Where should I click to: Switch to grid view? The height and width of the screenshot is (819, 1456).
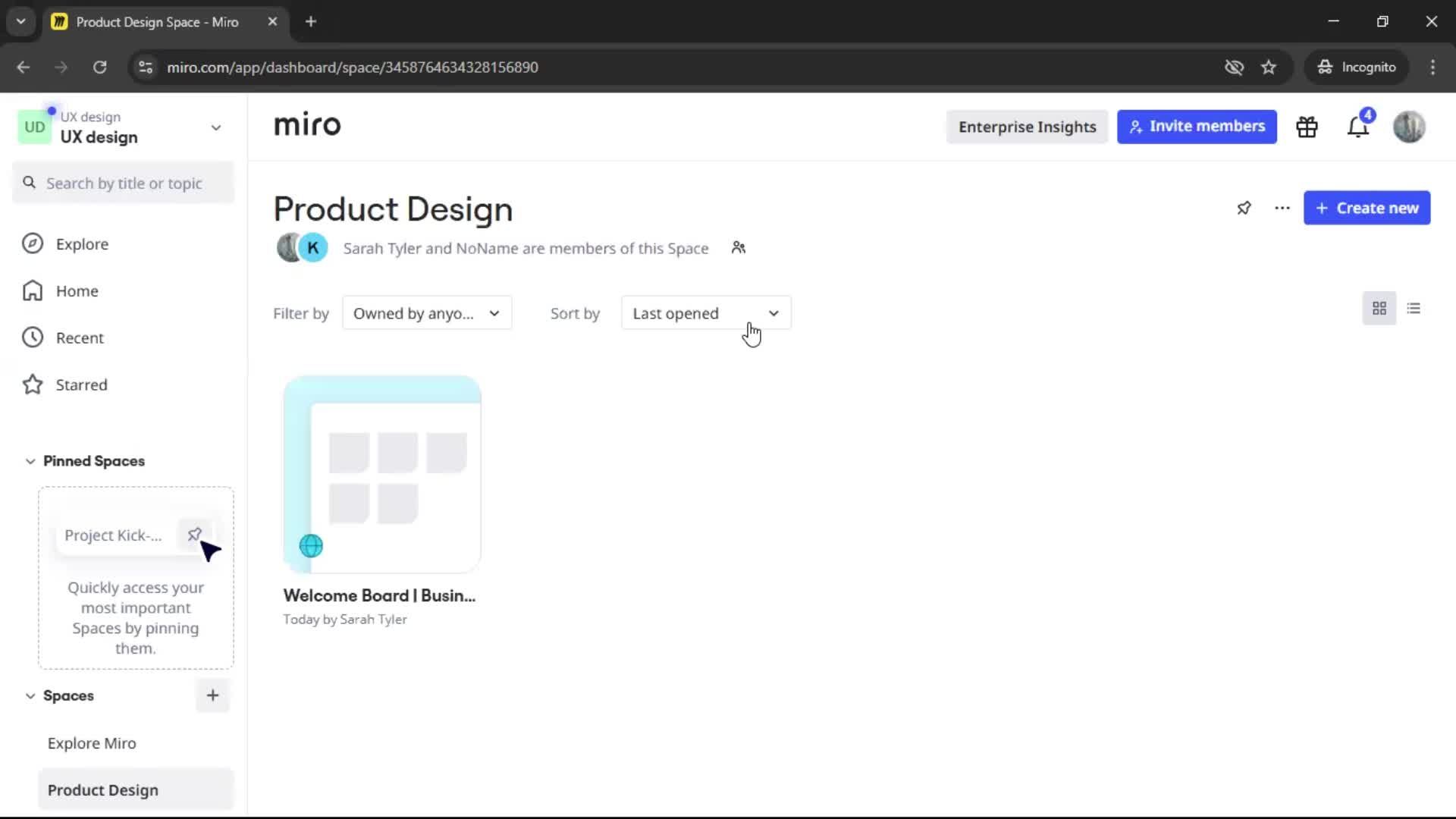click(1379, 309)
